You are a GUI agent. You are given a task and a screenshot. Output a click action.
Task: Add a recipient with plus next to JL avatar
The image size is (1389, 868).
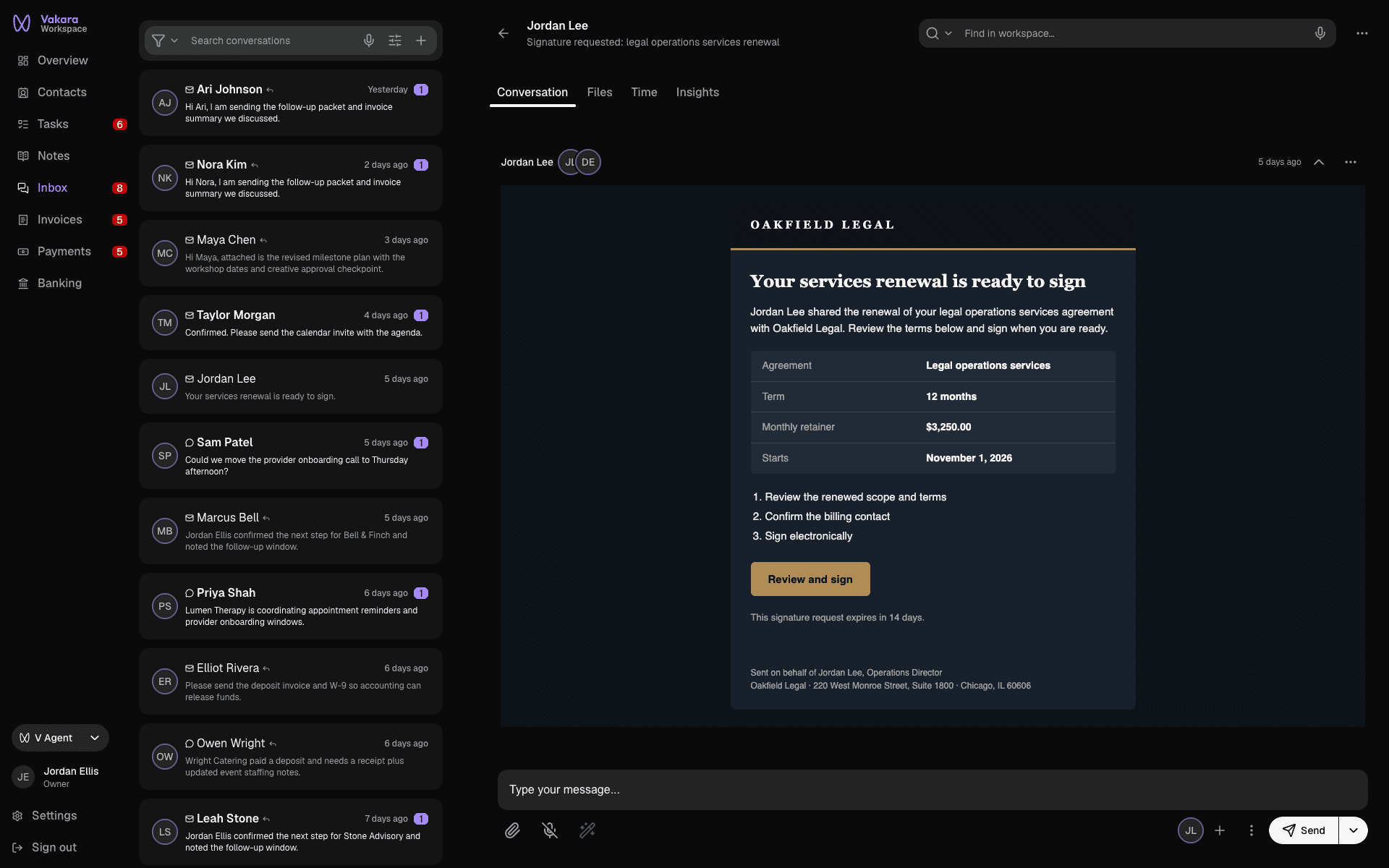click(x=1220, y=830)
